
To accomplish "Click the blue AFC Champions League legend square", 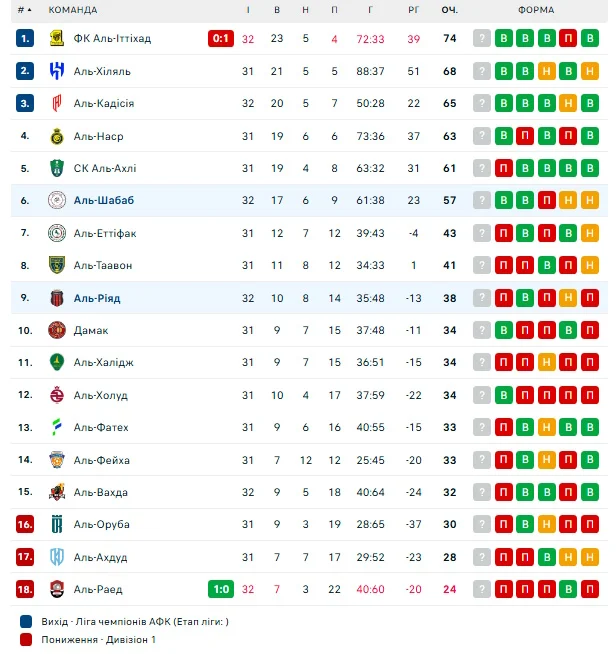I will click(25, 621).
